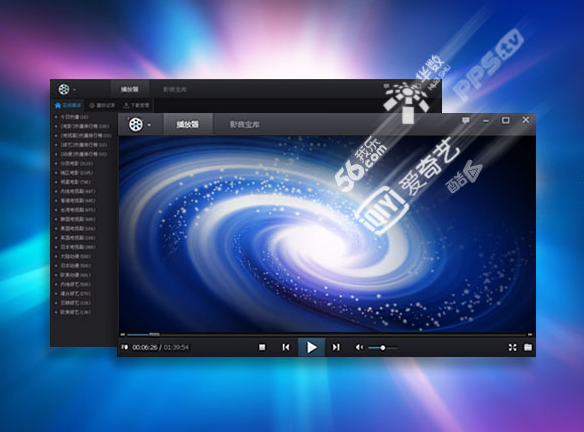Click the video seek progress bar
584x432 pixels.
tap(327, 334)
